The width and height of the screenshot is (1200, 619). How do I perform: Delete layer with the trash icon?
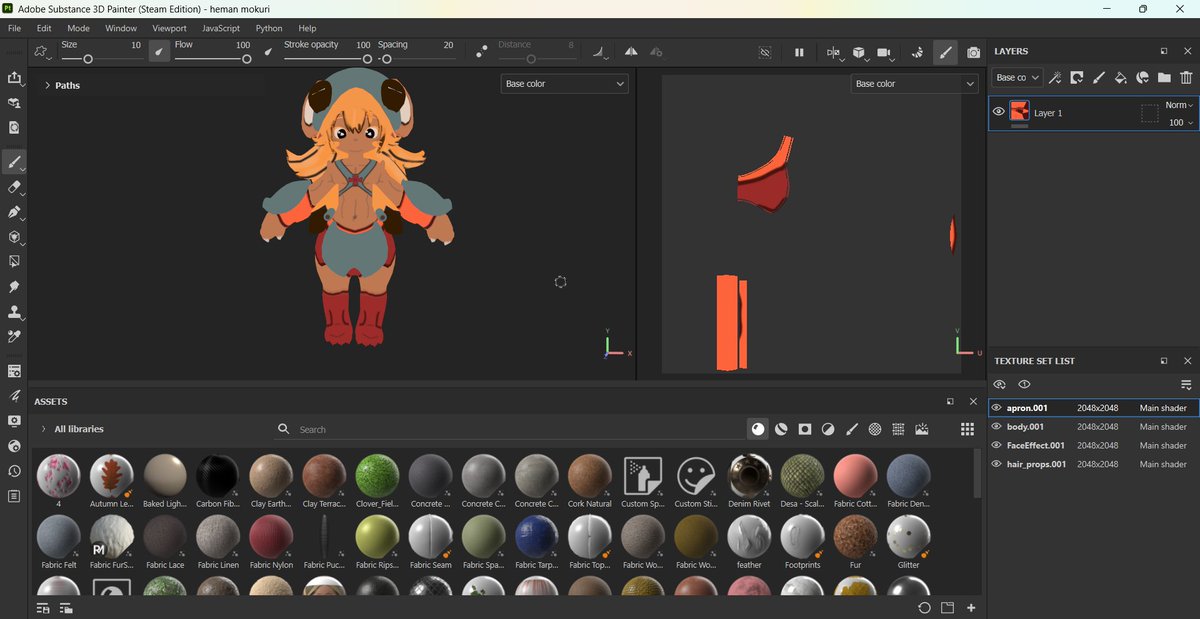click(x=1186, y=77)
